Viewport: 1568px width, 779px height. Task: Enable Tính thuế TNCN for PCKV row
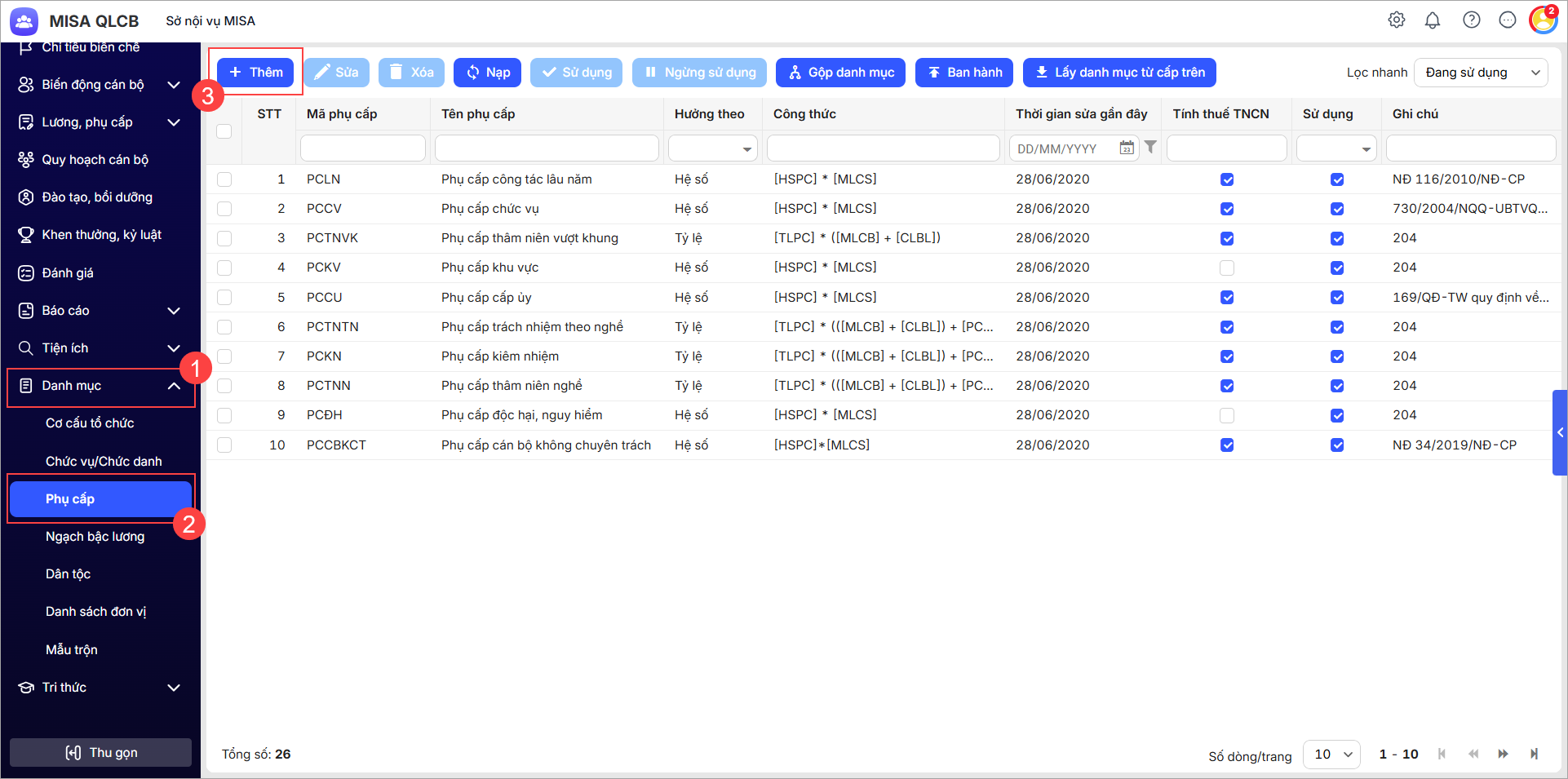click(x=1226, y=268)
